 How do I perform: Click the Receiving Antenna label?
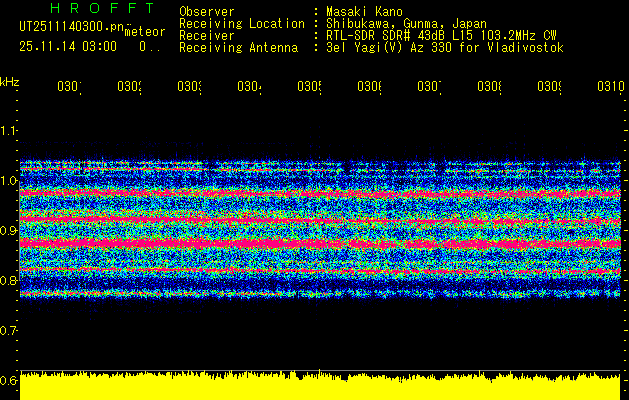tap(239, 48)
